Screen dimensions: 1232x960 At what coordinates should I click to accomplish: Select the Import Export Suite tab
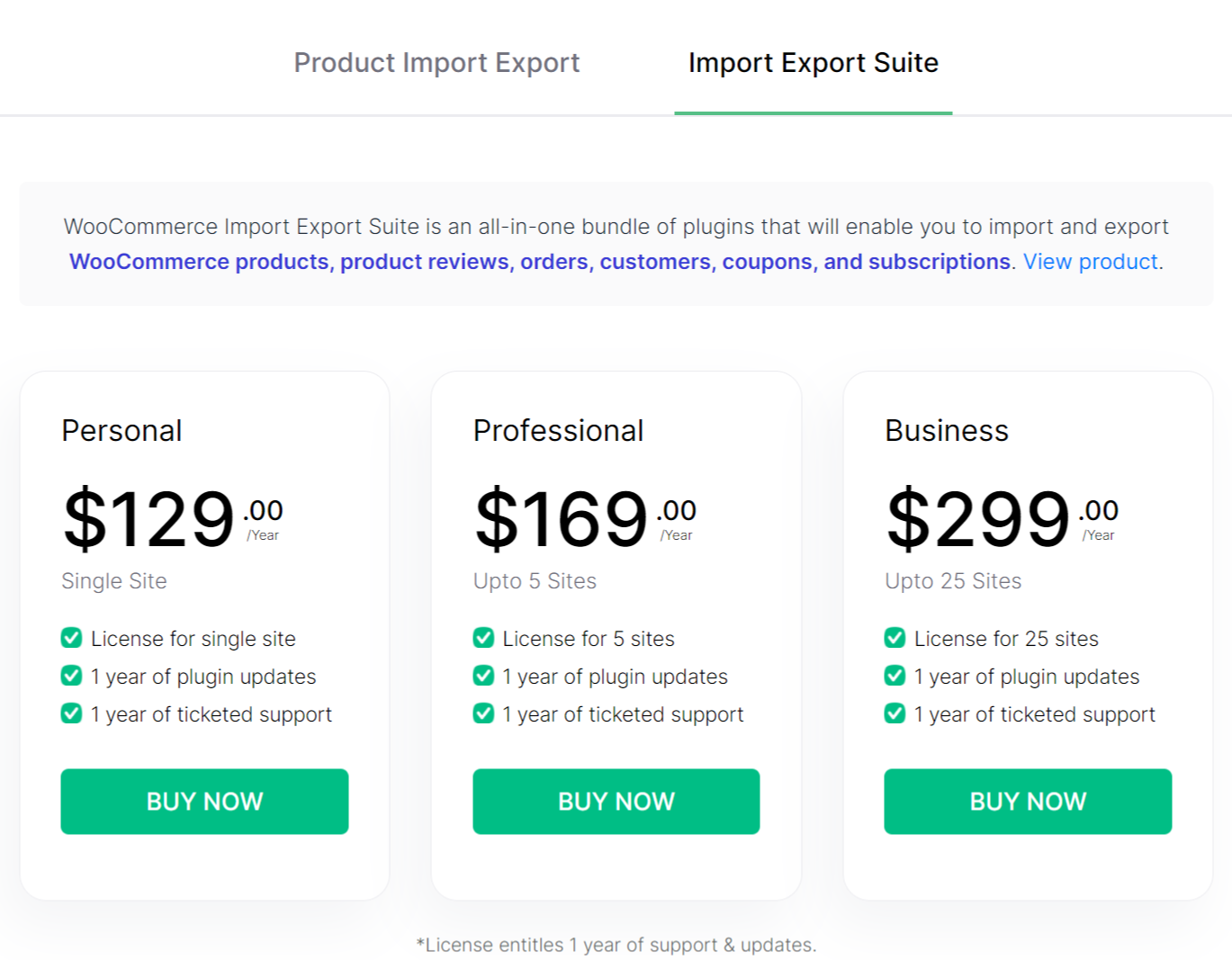813,63
